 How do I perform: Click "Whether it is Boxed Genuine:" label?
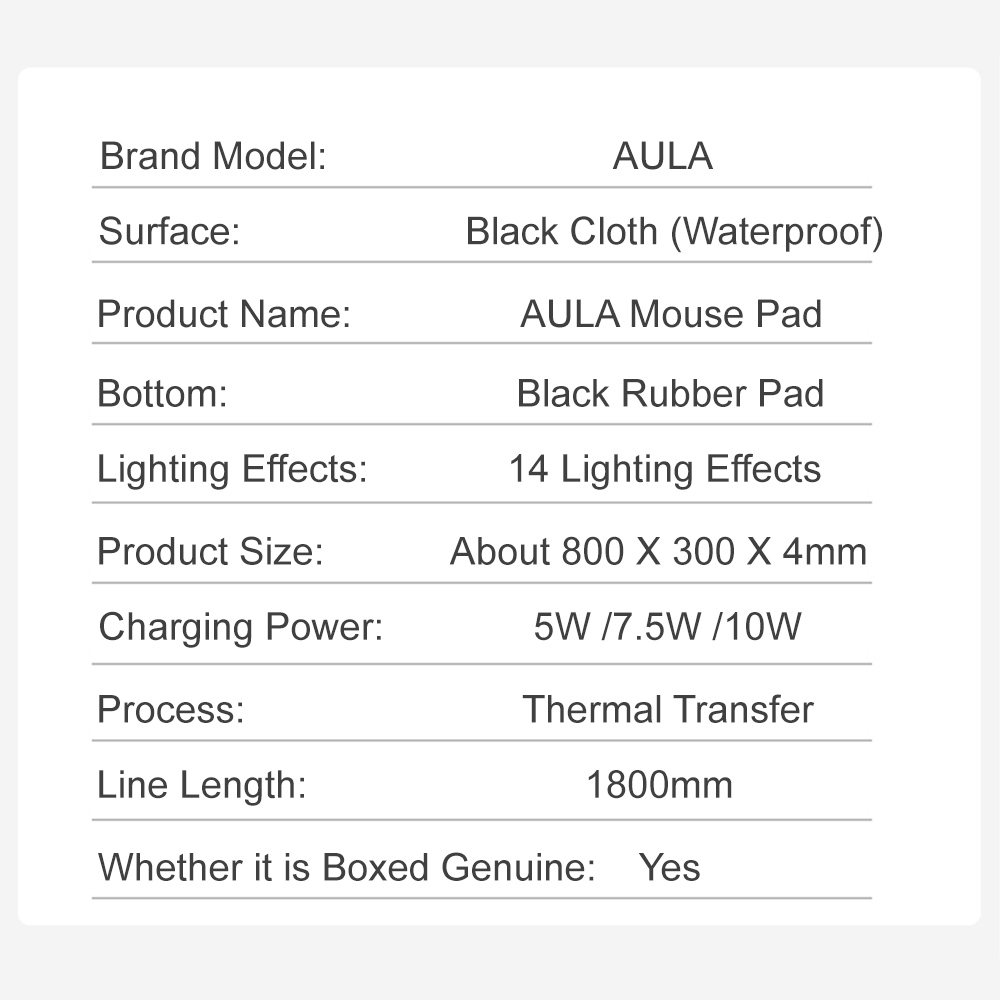point(346,867)
